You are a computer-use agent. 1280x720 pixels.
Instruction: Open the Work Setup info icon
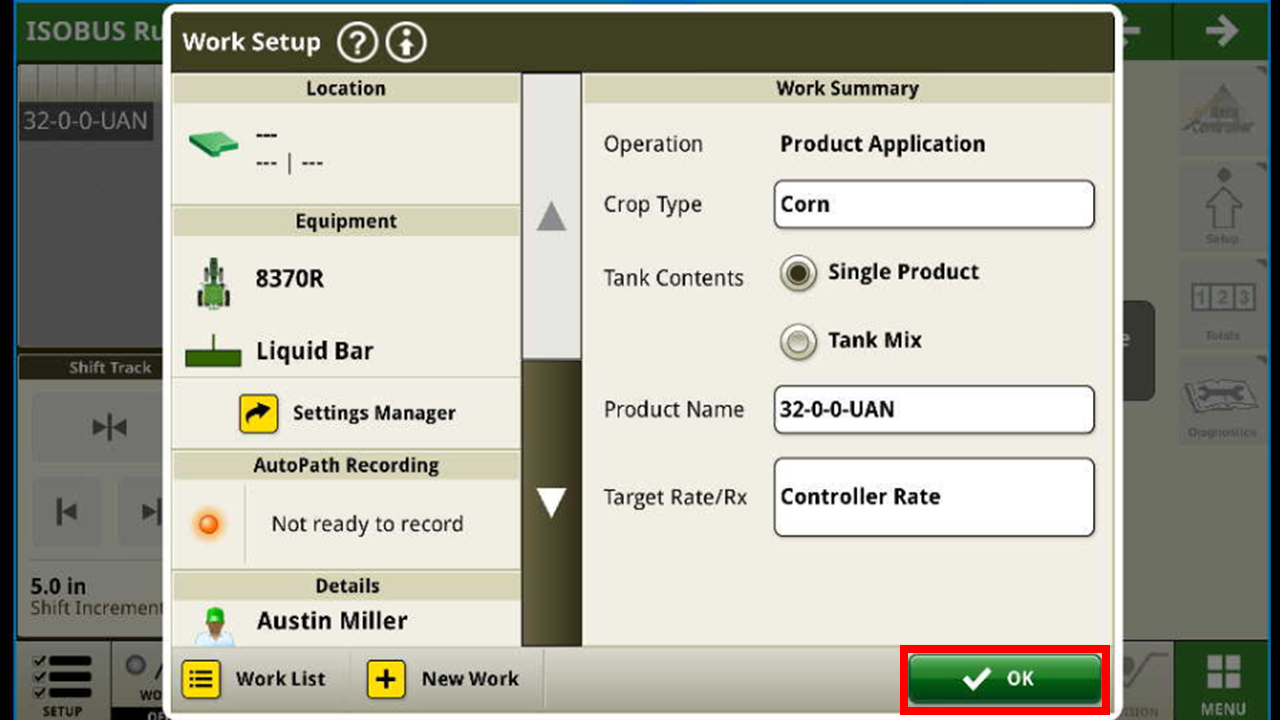tap(406, 42)
